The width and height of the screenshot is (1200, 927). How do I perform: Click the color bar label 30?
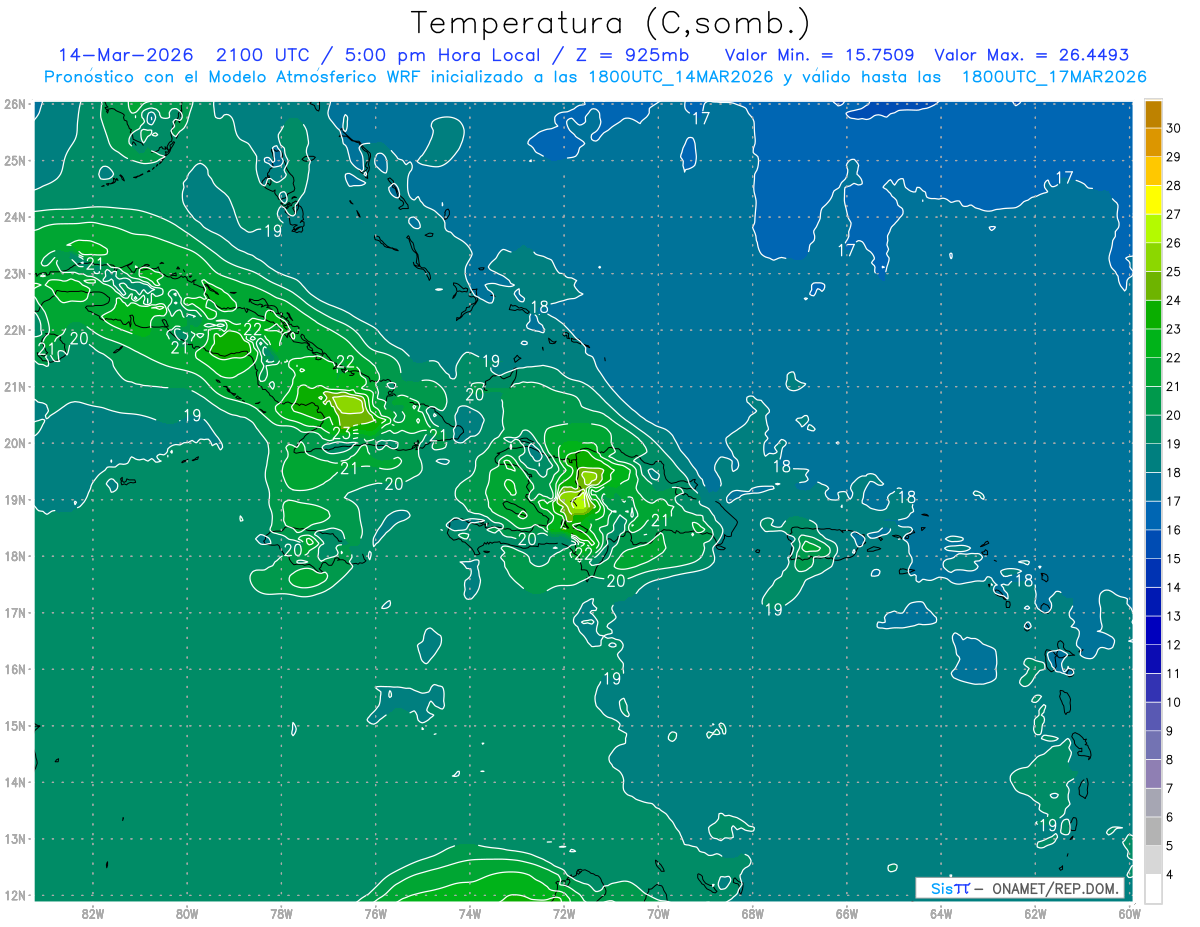coord(1174,129)
